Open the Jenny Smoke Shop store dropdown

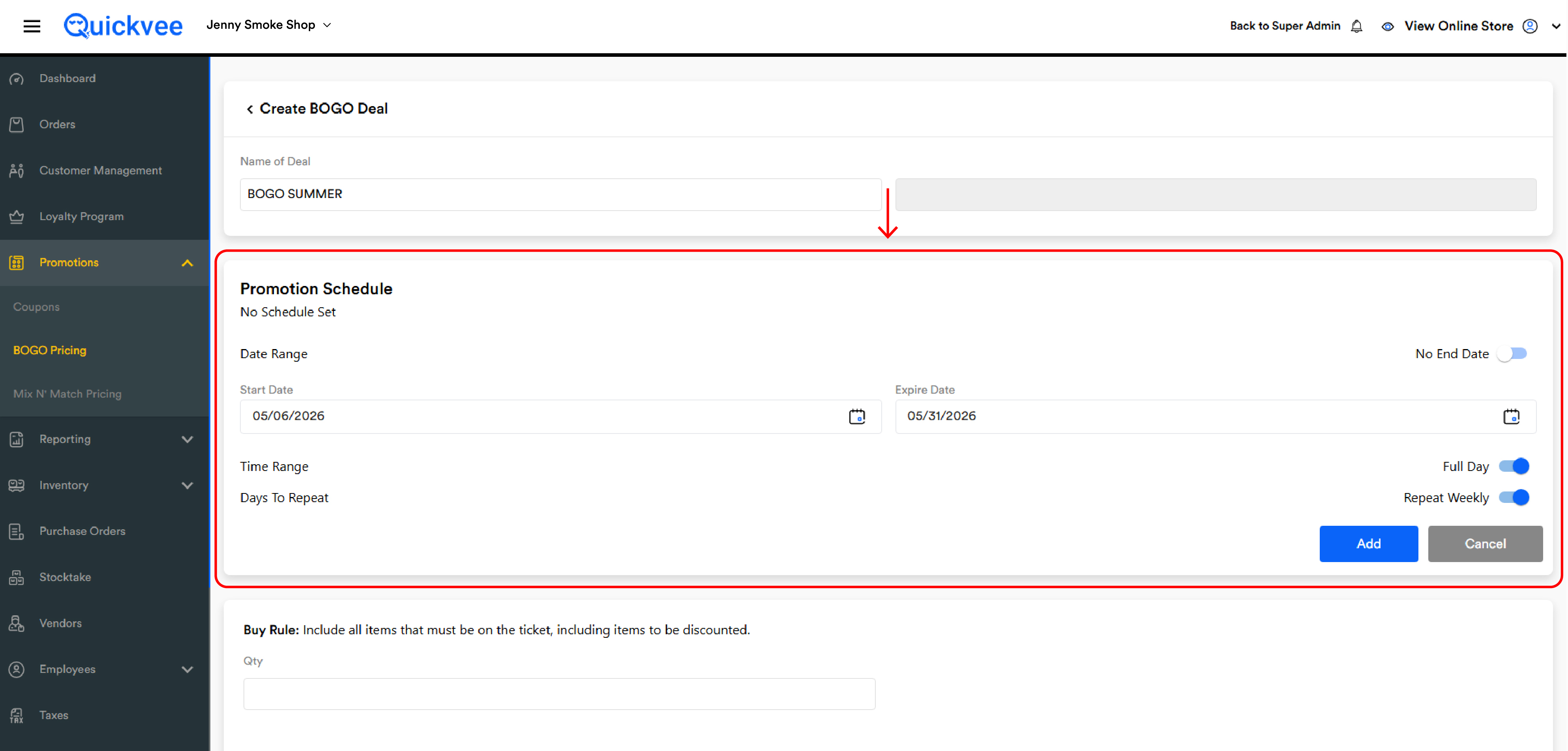click(268, 25)
